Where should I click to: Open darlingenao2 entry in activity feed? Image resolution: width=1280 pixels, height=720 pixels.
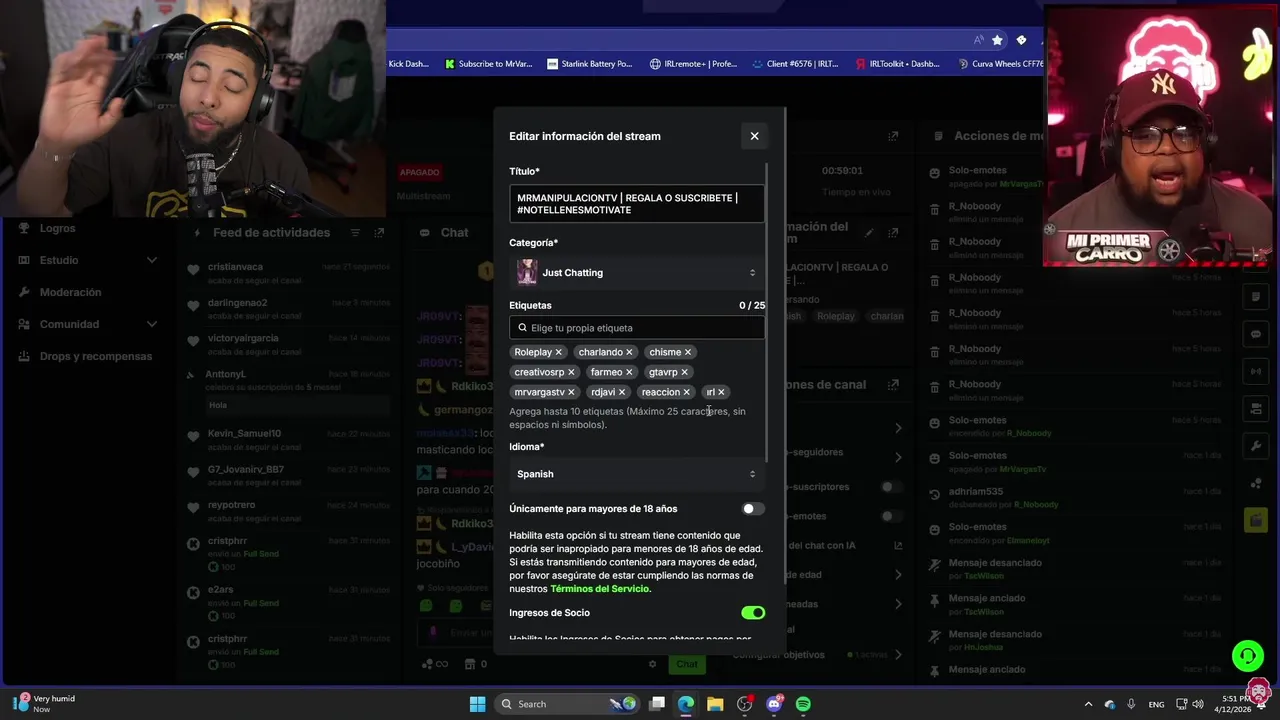pyautogui.click(x=288, y=308)
